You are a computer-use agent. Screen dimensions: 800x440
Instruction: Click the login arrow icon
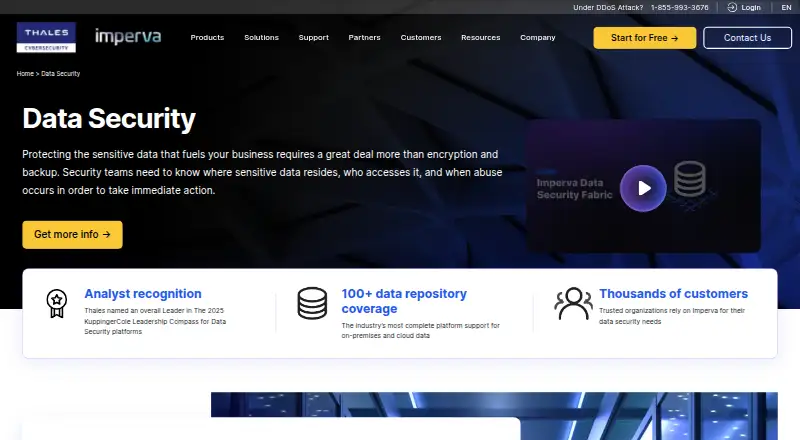click(732, 7)
